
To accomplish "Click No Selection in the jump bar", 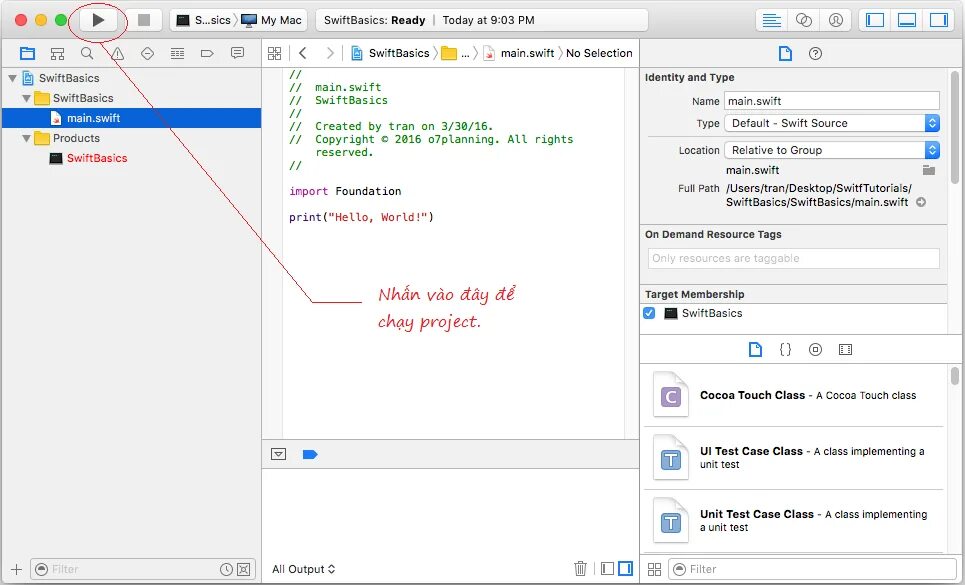I will tap(599, 54).
